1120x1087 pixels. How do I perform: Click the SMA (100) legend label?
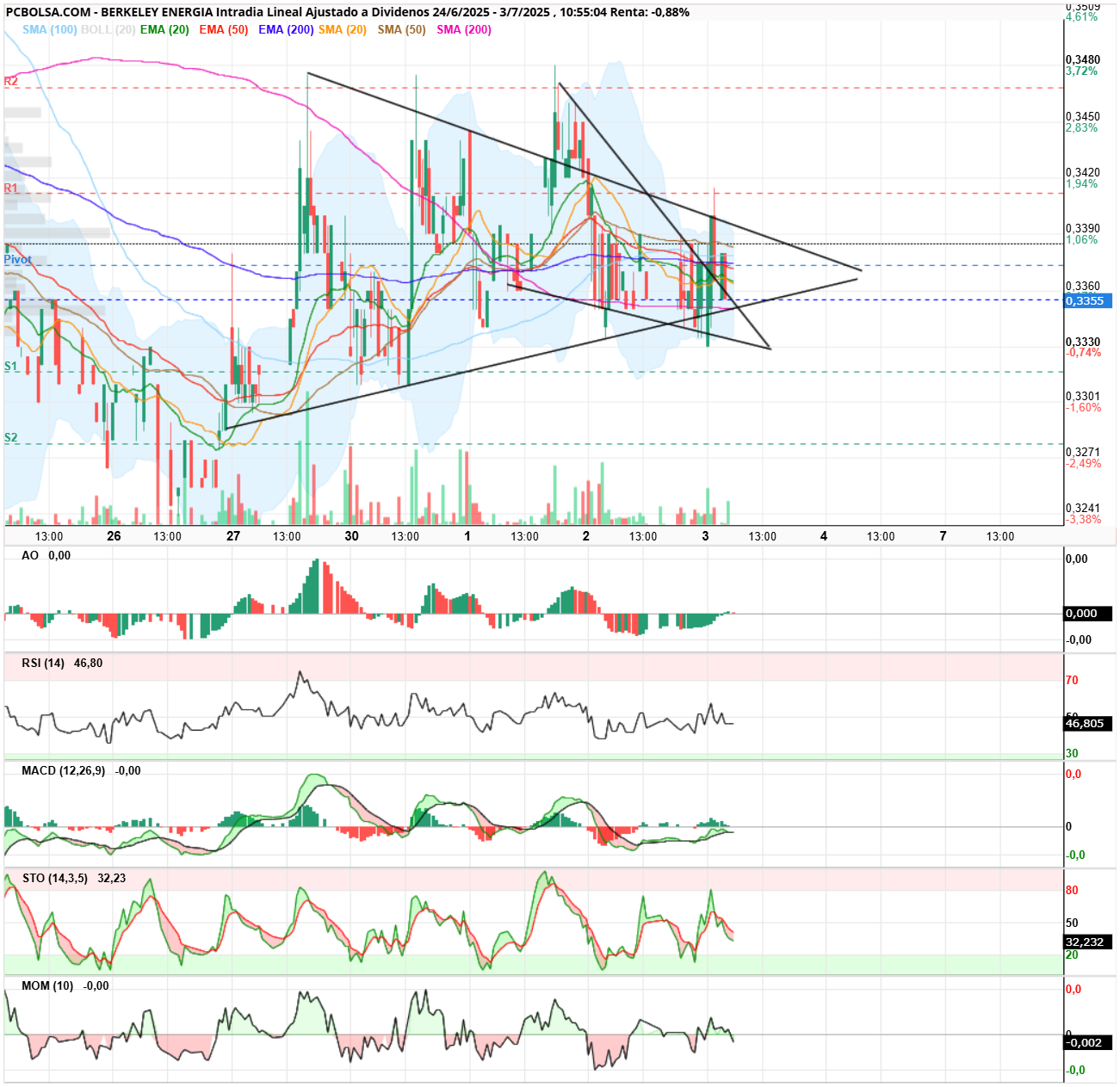pyautogui.click(x=49, y=29)
